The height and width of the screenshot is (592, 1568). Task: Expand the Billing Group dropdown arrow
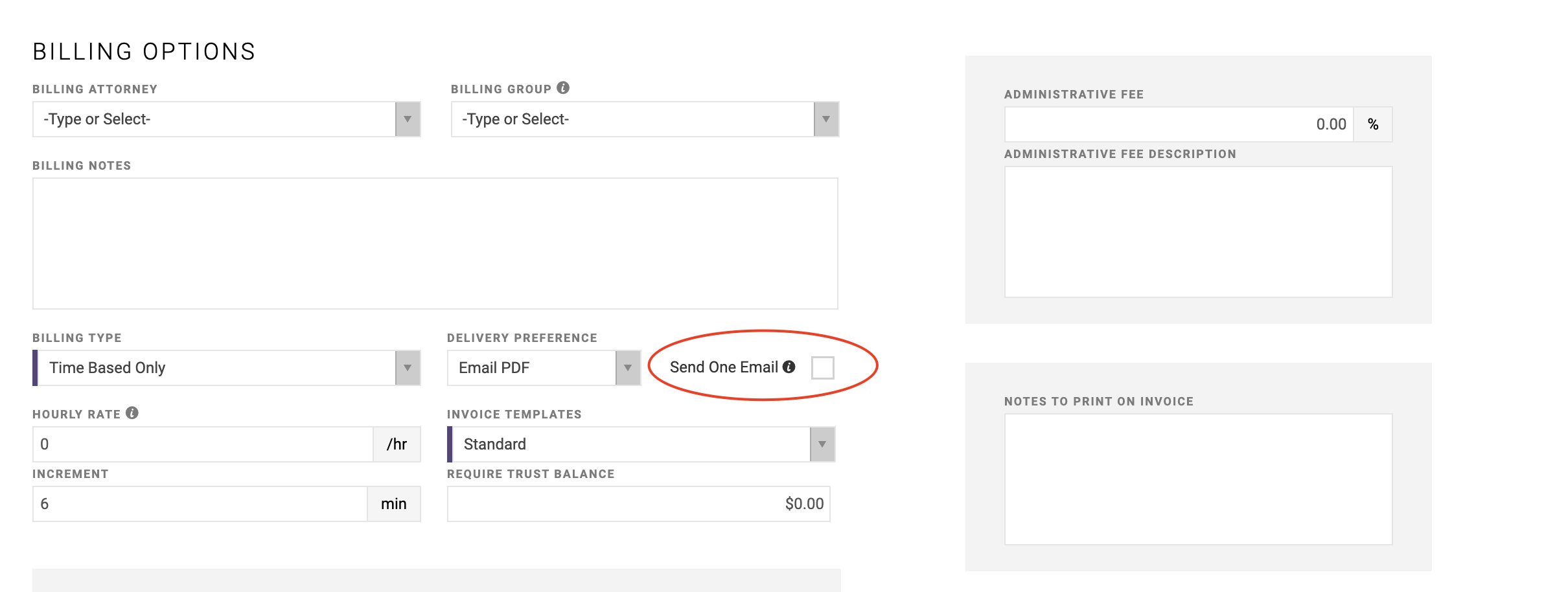[x=826, y=119]
